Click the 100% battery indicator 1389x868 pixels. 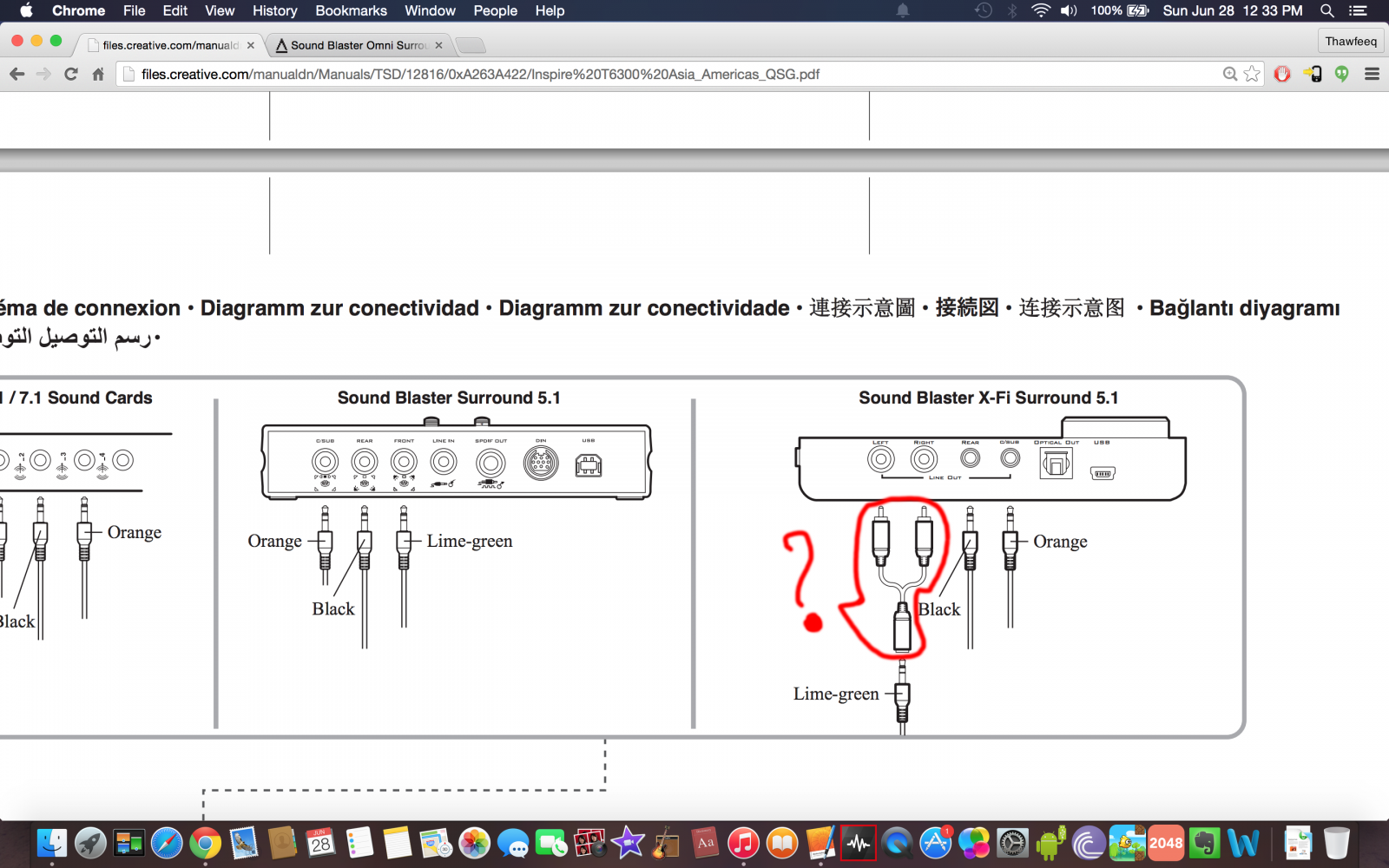click(1120, 10)
